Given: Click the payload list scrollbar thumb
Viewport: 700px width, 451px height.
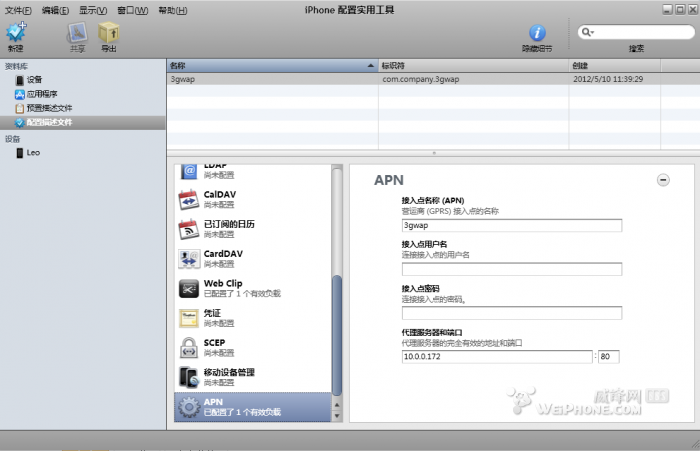Looking at the screenshot, I should (x=337, y=335).
